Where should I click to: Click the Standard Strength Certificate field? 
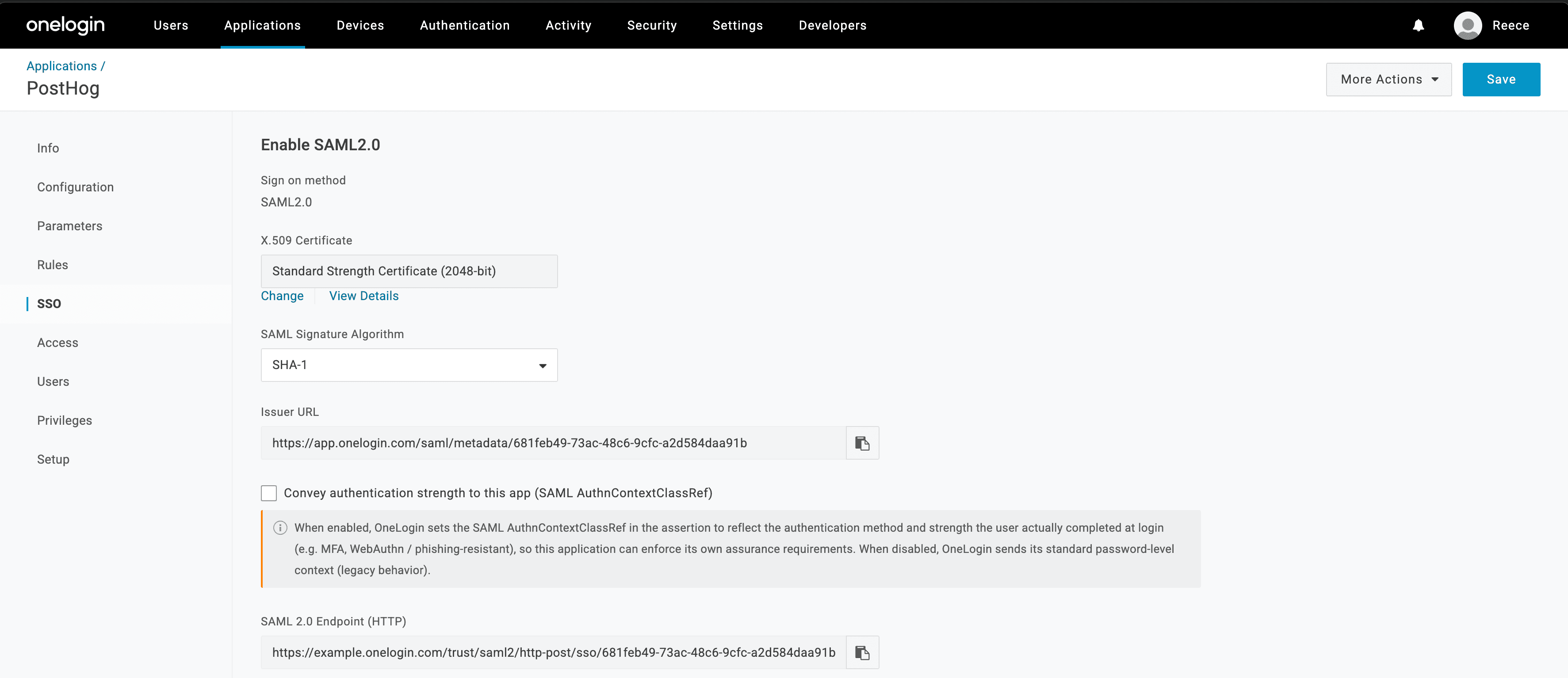(x=409, y=271)
